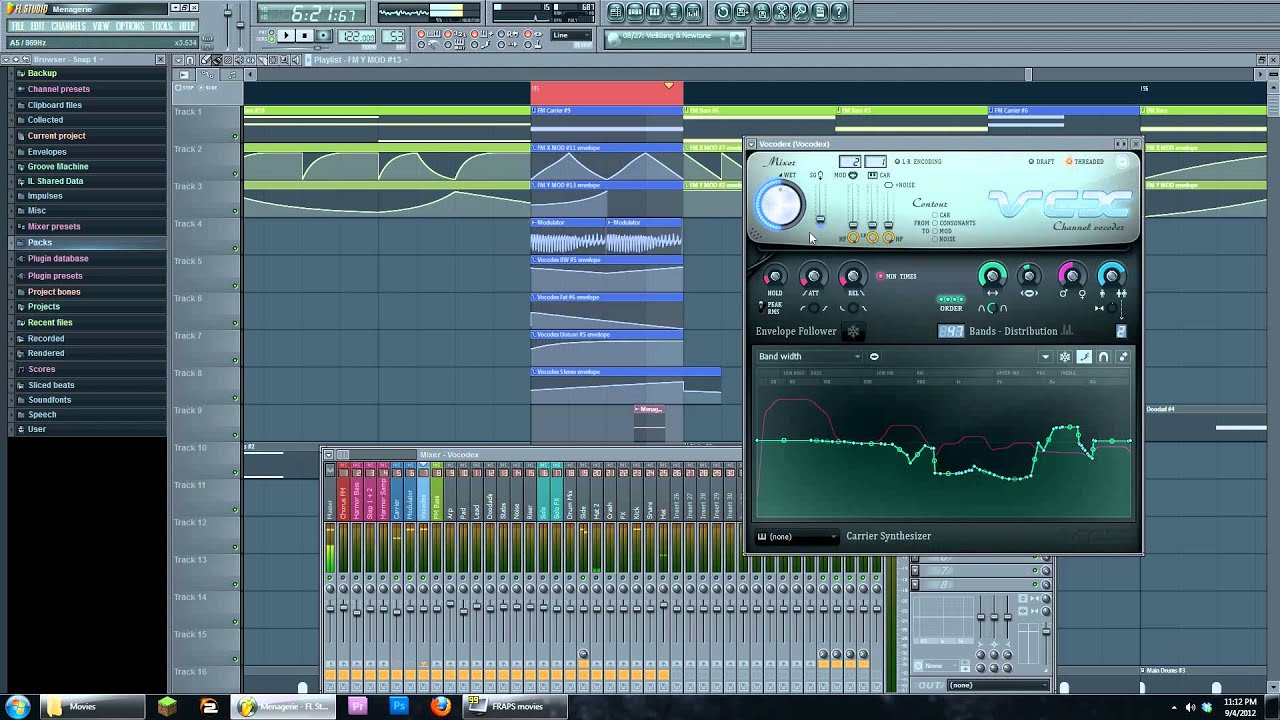Click the transport Play button
Image resolution: width=1280 pixels, height=720 pixels.
click(x=285, y=36)
